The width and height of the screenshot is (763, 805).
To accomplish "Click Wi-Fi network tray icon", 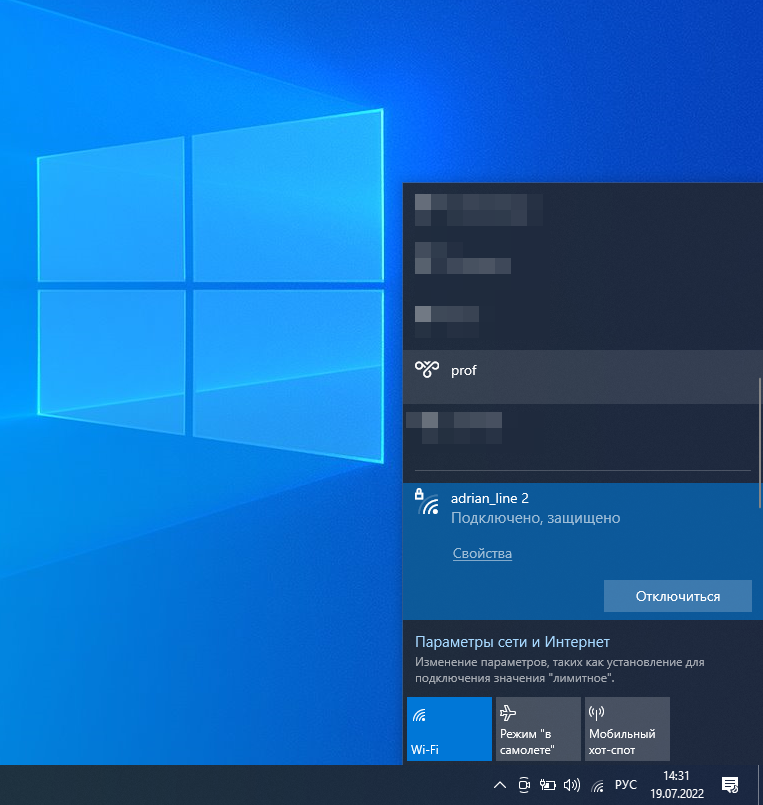I will point(597,785).
